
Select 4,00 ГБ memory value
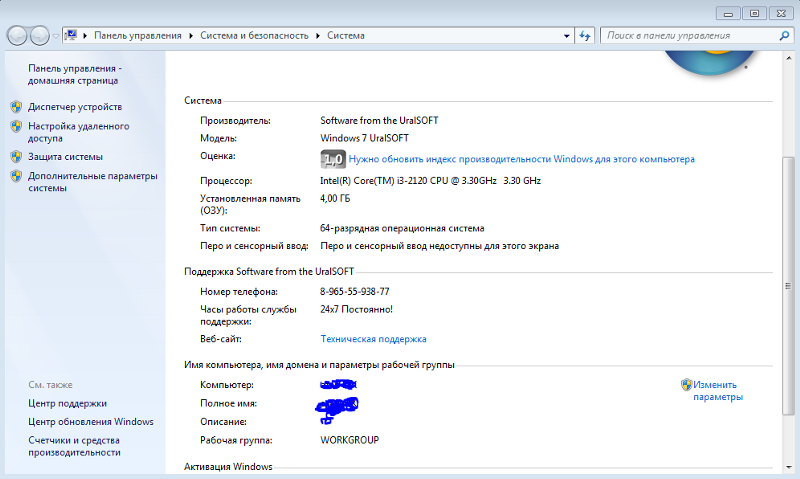click(x=335, y=198)
